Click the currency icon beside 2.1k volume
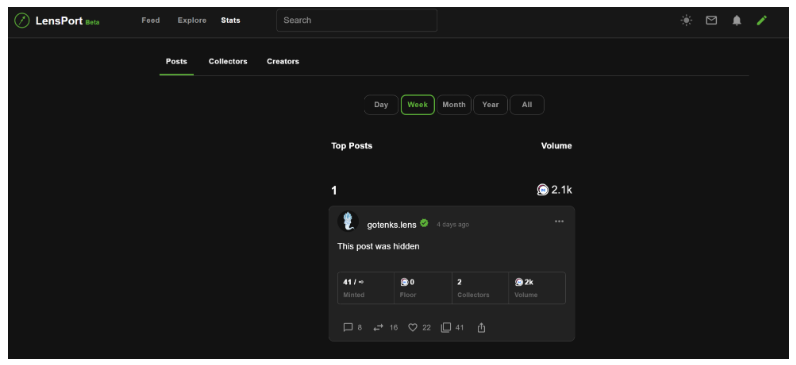This screenshot has width=796, height=365. pos(543,190)
